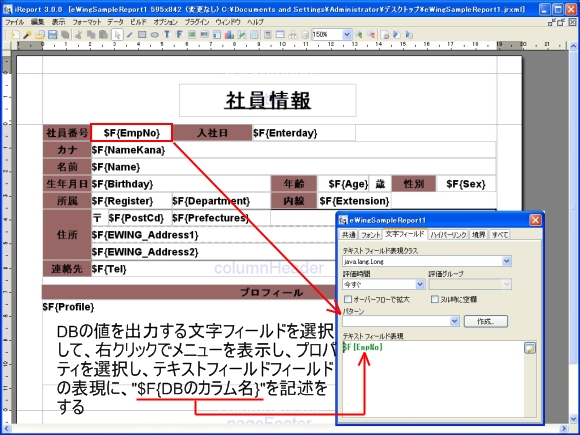Image resolution: width=580 pixels, height=435 pixels.
Task: Click the Copy icon in toolbar
Action: (x=91, y=35)
